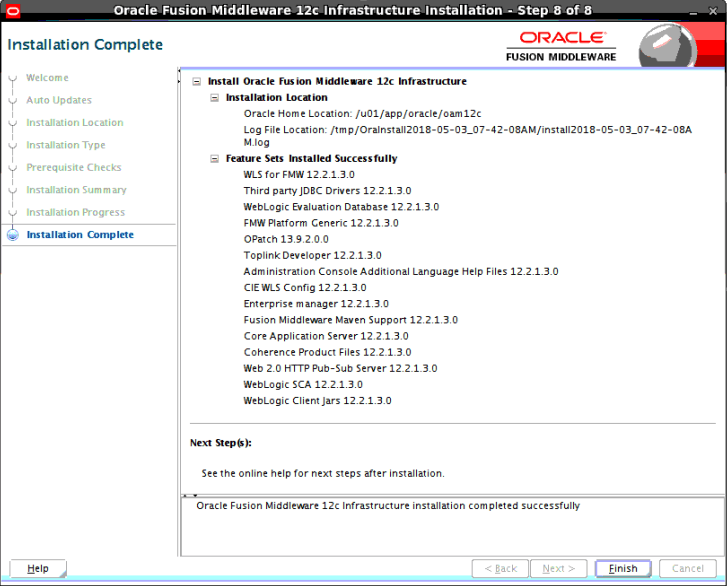
Task: Close the installer window
Action: (x=713, y=11)
